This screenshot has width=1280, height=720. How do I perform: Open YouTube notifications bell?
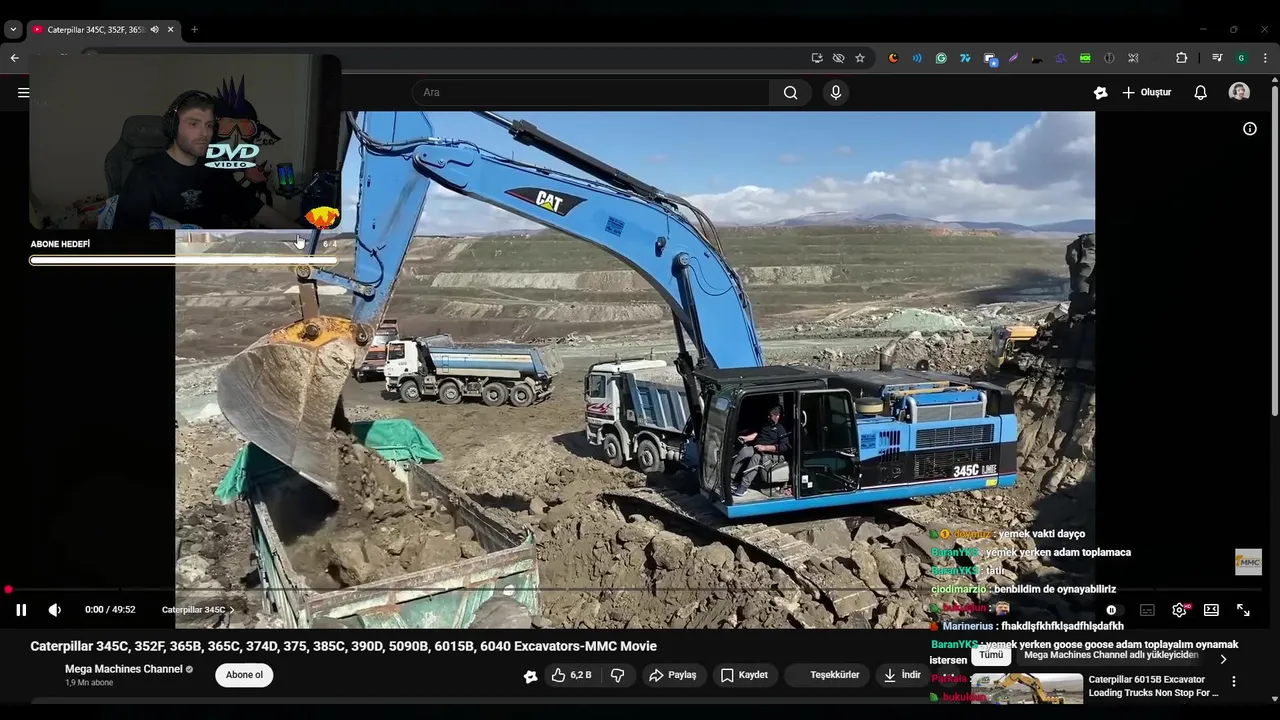tap(1200, 93)
